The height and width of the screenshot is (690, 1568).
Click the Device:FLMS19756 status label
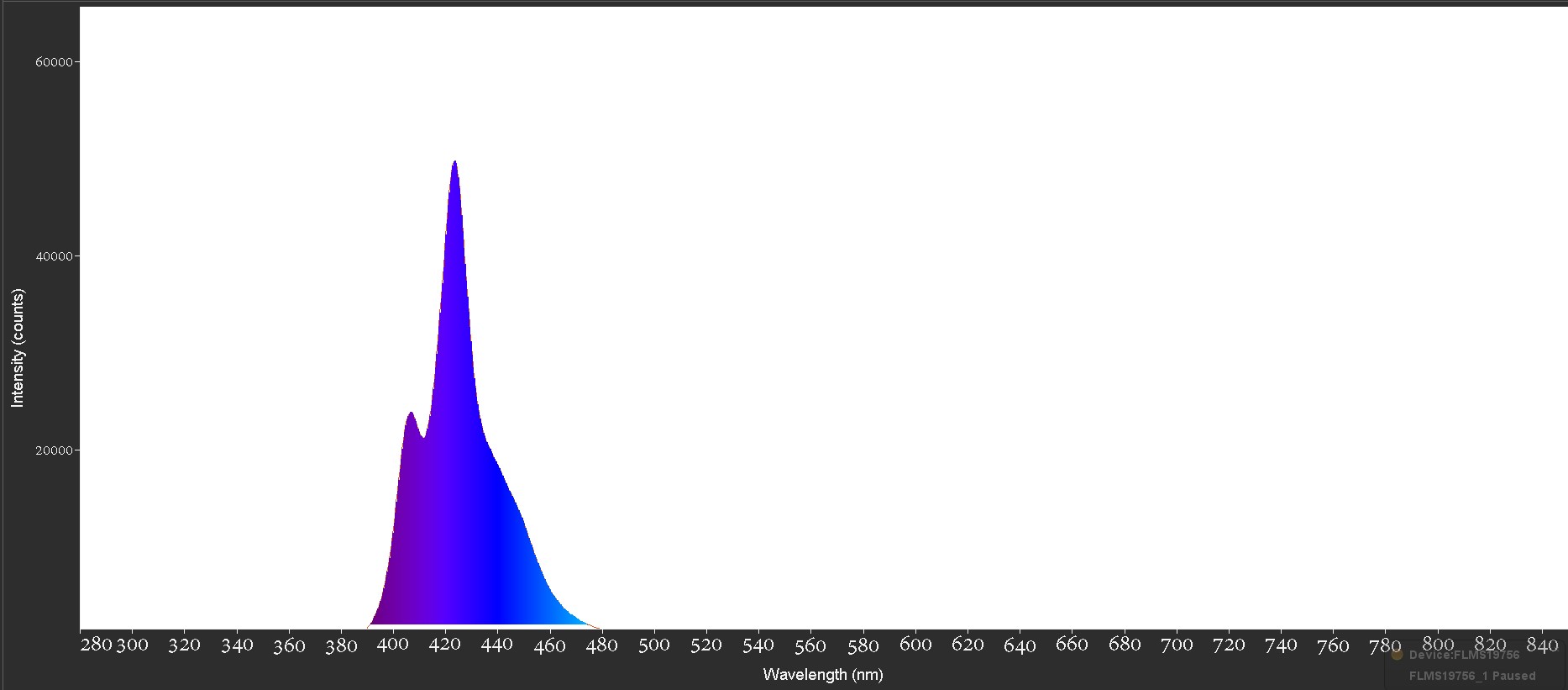[x=1464, y=655]
